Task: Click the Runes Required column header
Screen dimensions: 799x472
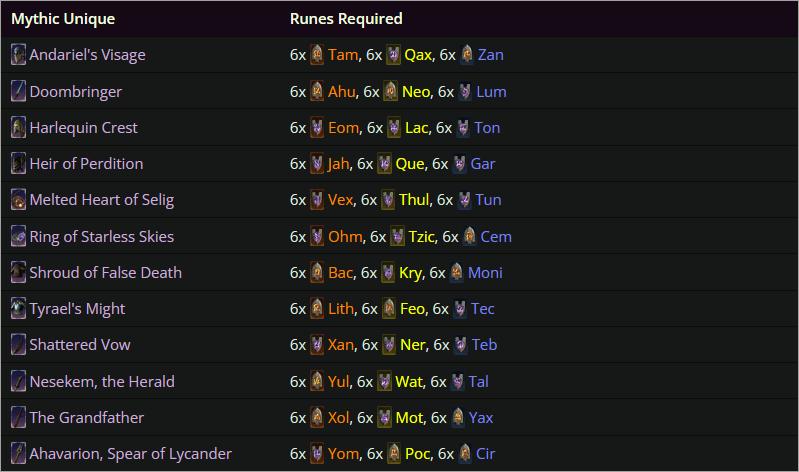Action: (x=346, y=19)
